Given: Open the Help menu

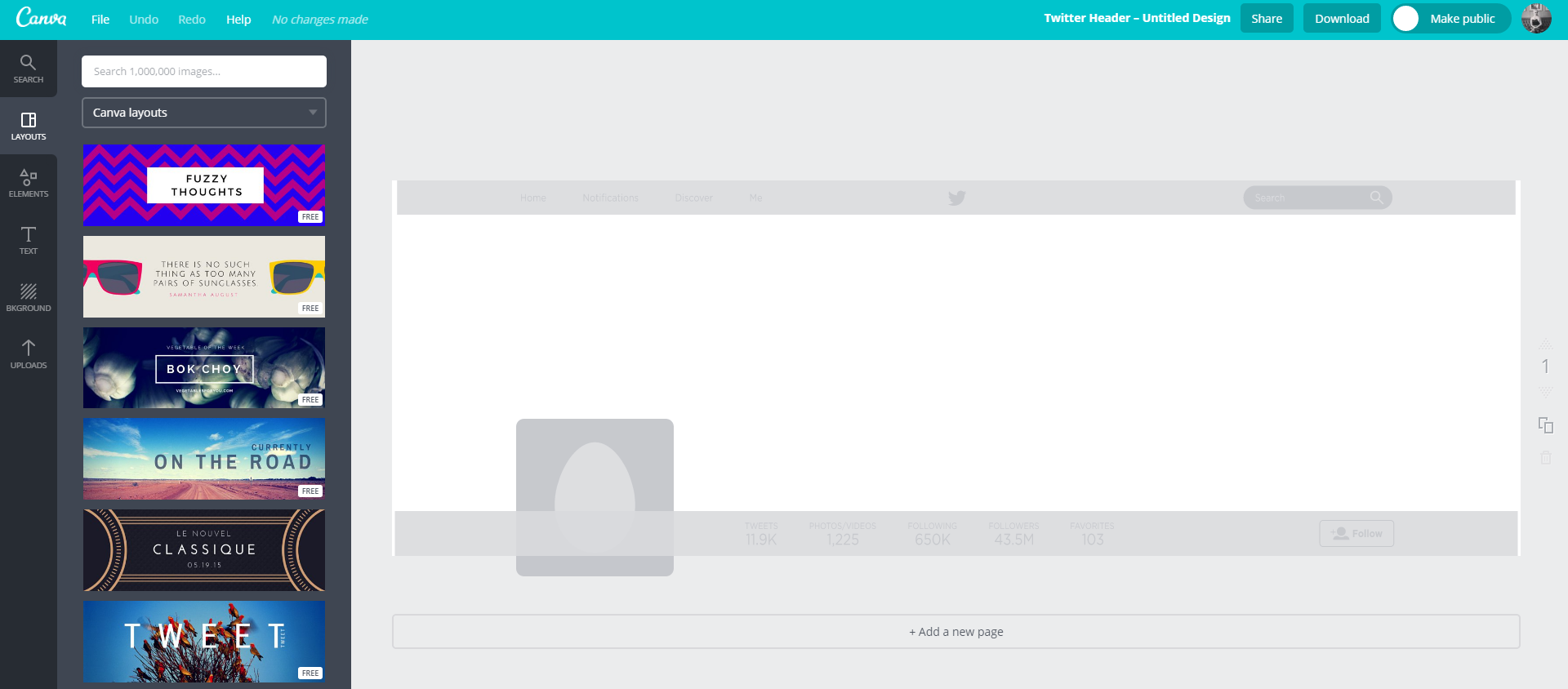Looking at the screenshot, I should (x=238, y=20).
